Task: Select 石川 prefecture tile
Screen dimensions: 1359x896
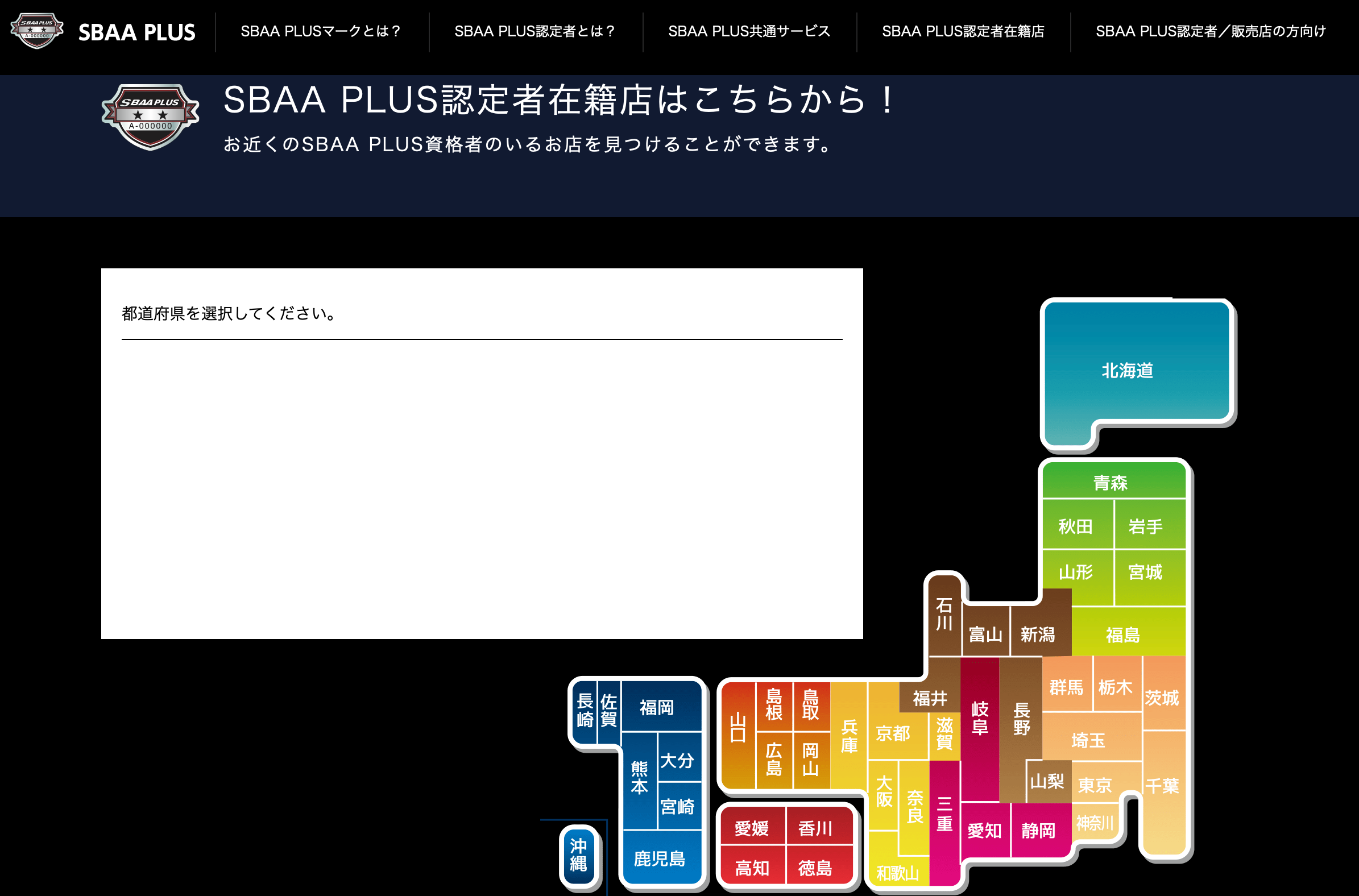Action: pyautogui.click(x=943, y=614)
